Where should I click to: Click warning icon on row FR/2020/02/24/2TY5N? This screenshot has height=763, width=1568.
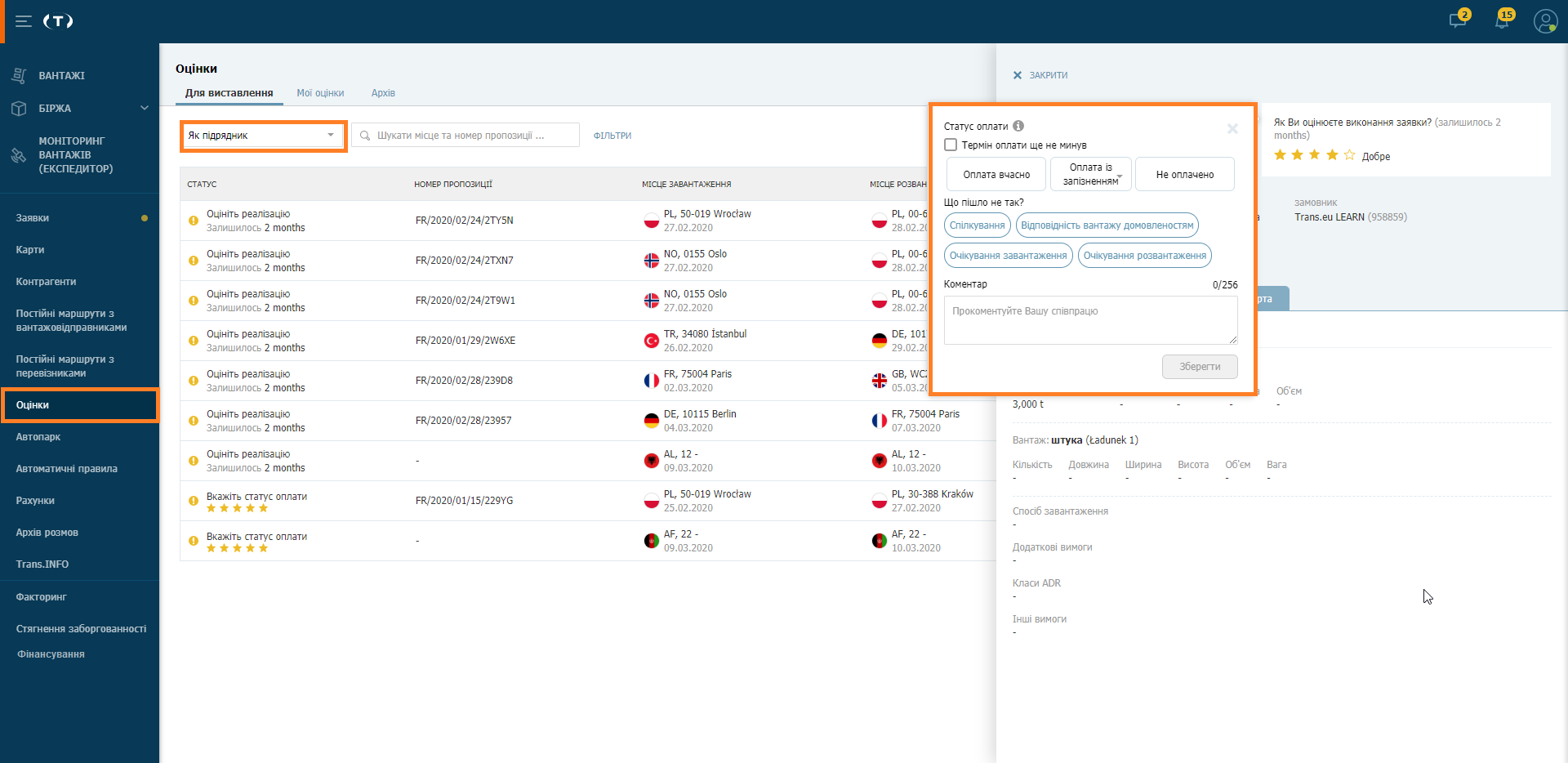pos(194,221)
